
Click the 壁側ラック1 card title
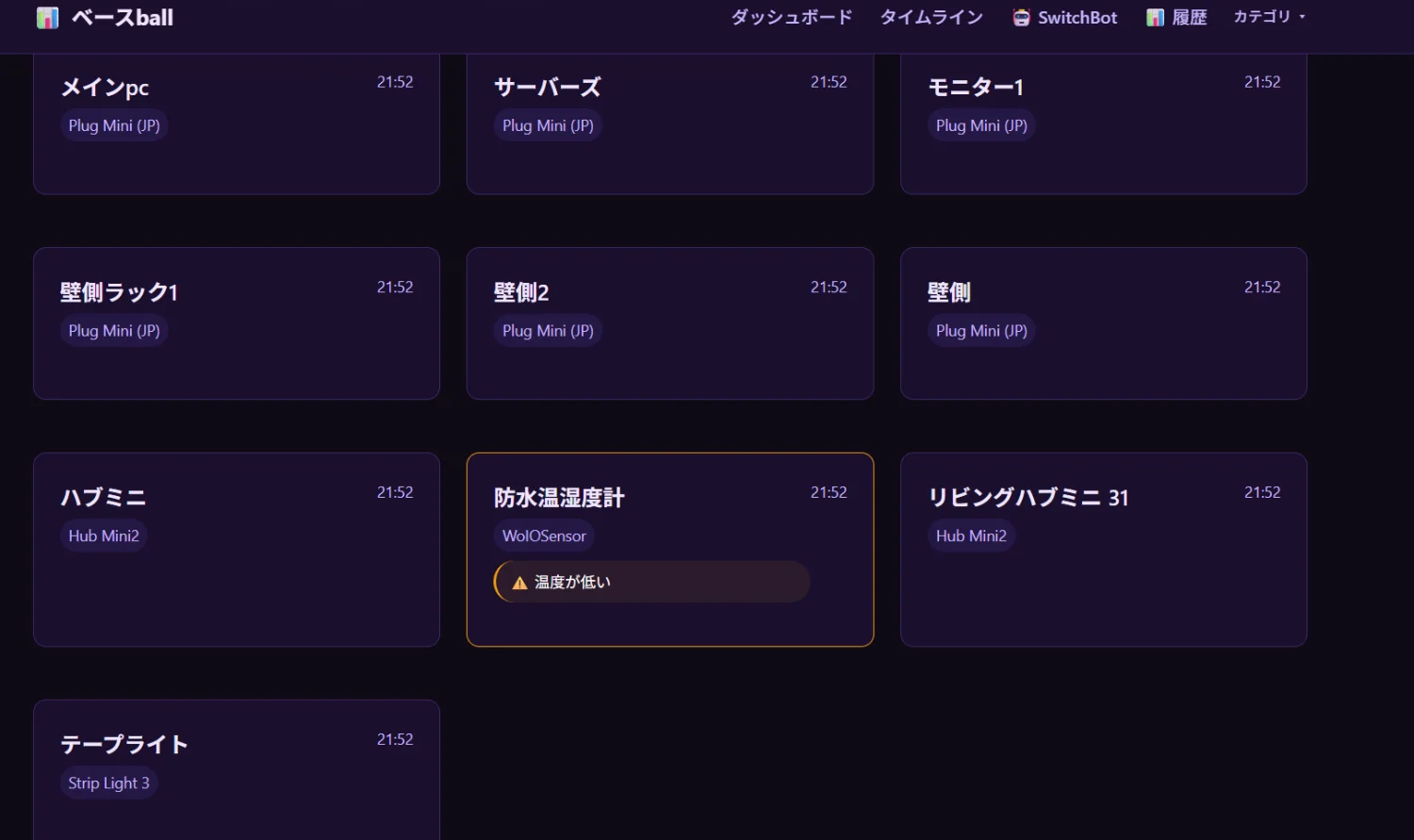[x=119, y=292]
